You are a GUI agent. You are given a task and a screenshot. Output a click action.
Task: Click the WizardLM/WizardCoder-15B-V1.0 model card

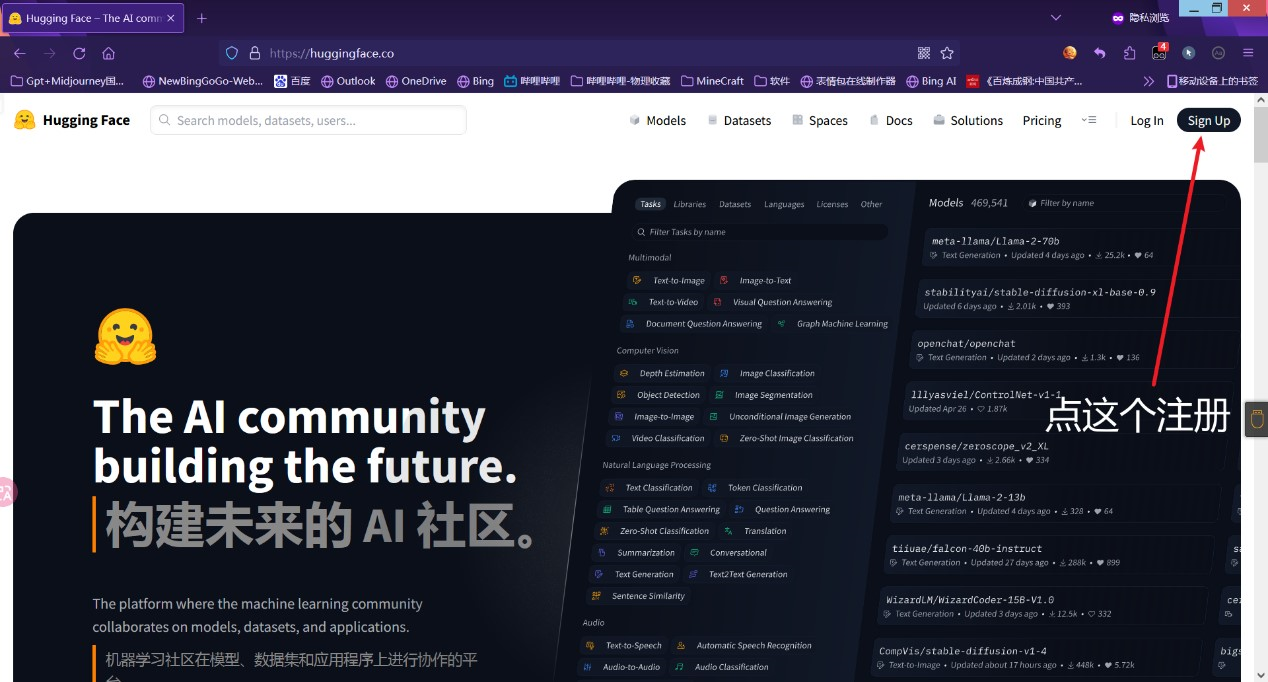[x=1042, y=606]
